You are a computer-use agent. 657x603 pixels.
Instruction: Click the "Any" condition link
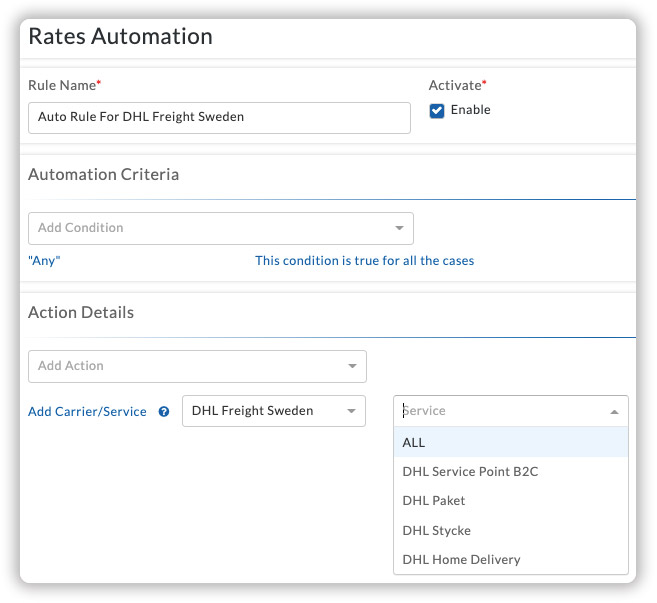tap(44, 261)
